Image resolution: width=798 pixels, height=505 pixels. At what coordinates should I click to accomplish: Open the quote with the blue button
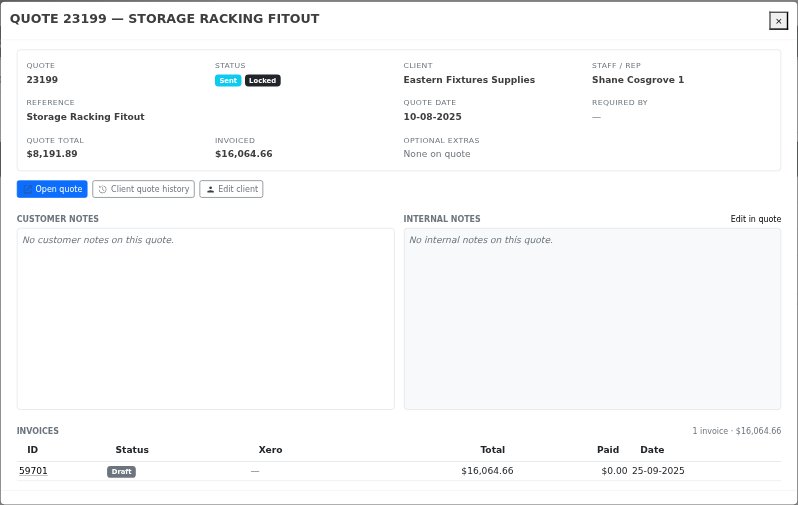[x=52, y=189]
